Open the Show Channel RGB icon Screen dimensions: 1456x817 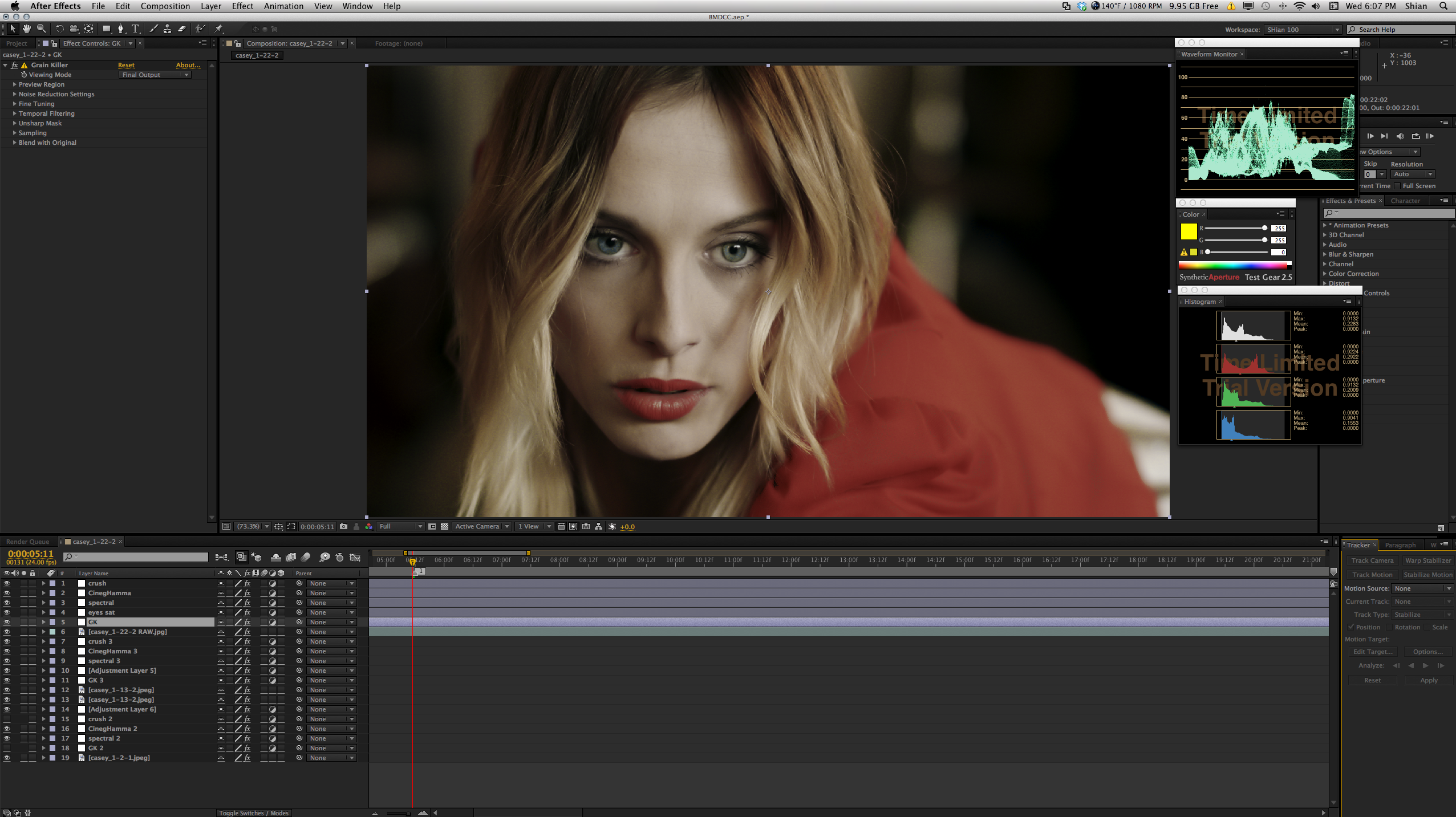(369, 526)
